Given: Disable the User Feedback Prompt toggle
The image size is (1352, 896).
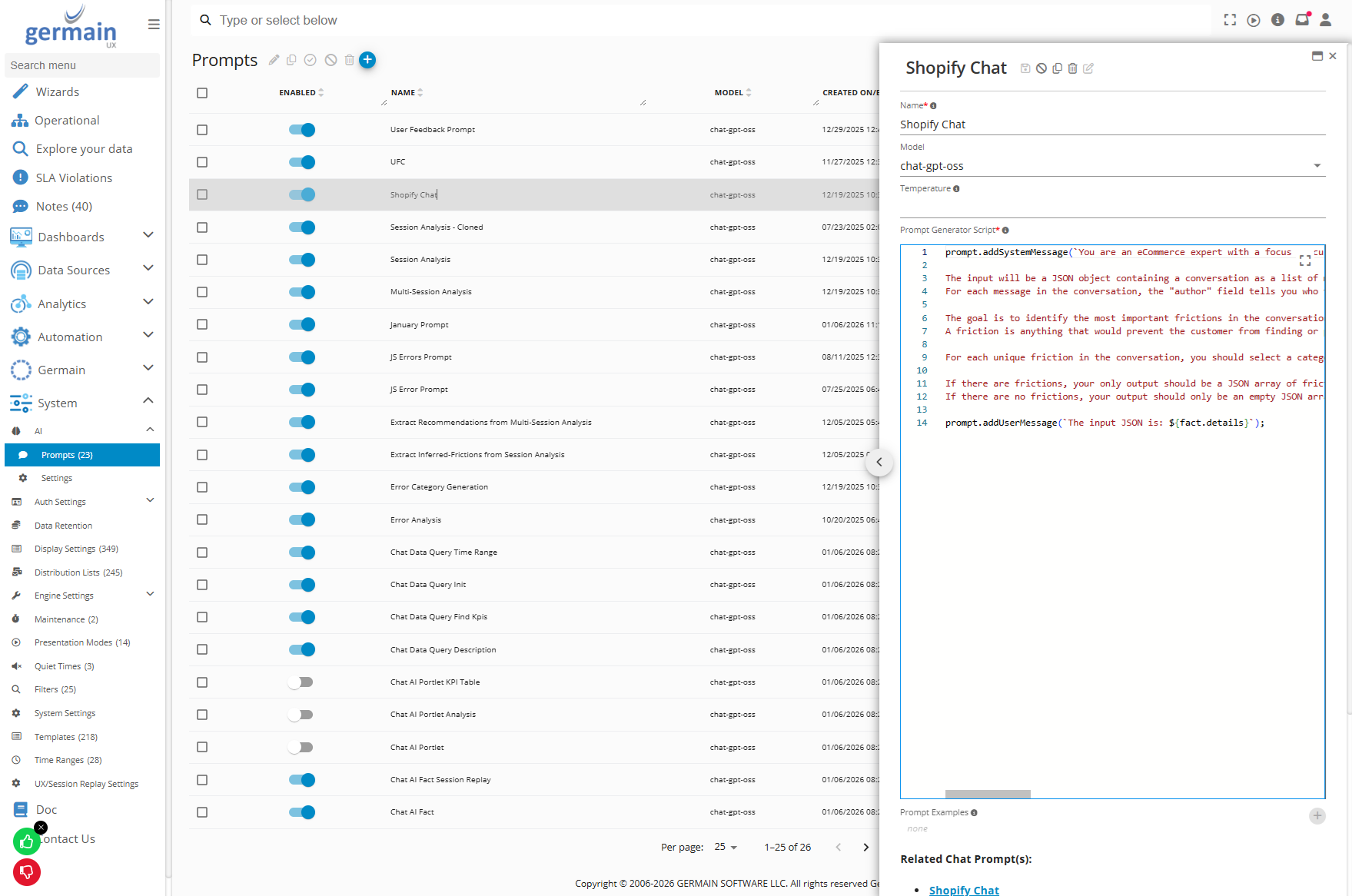Looking at the screenshot, I should pyautogui.click(x=302, y=130).
